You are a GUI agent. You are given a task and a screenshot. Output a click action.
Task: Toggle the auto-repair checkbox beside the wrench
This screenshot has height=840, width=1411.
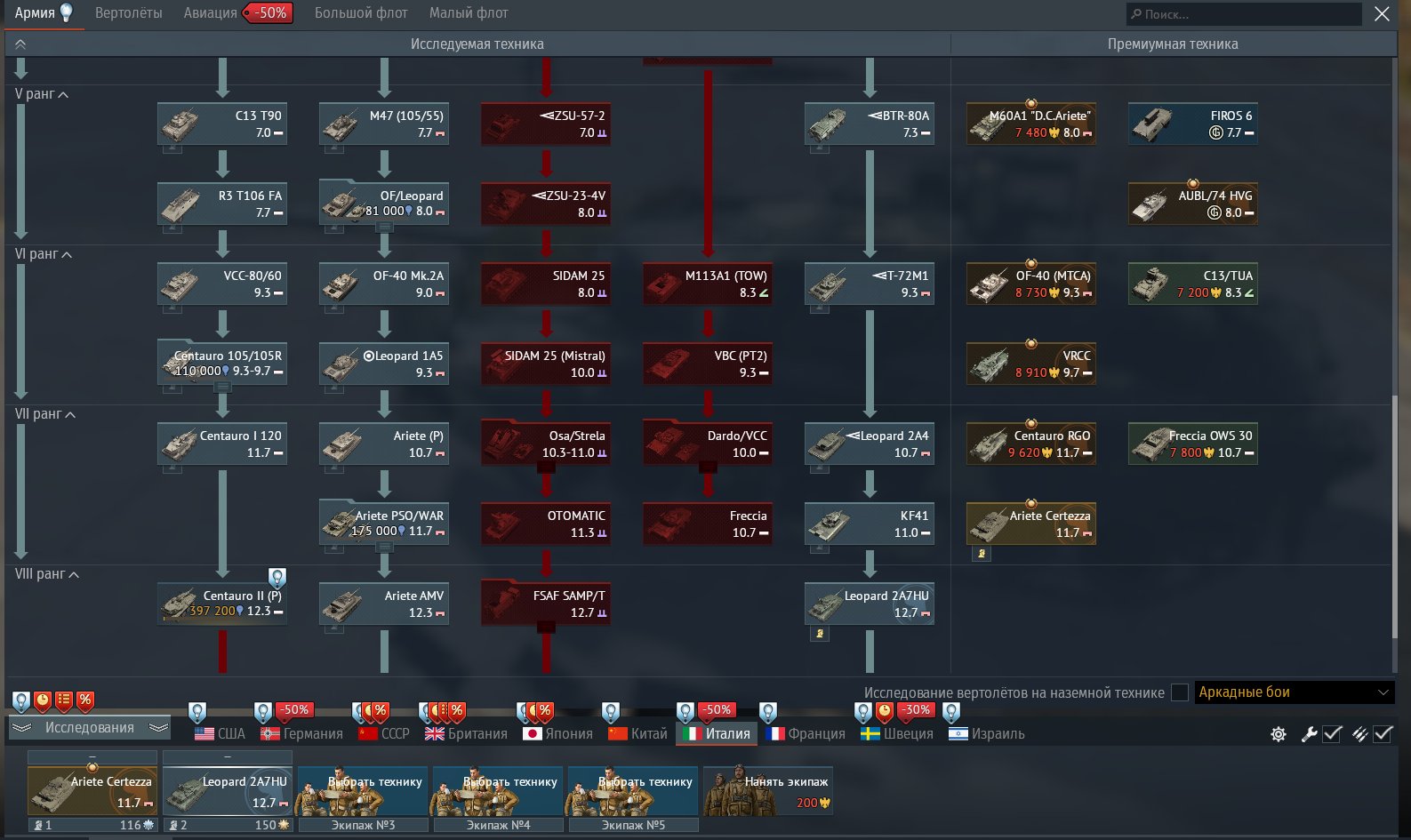coord(1332,734)
